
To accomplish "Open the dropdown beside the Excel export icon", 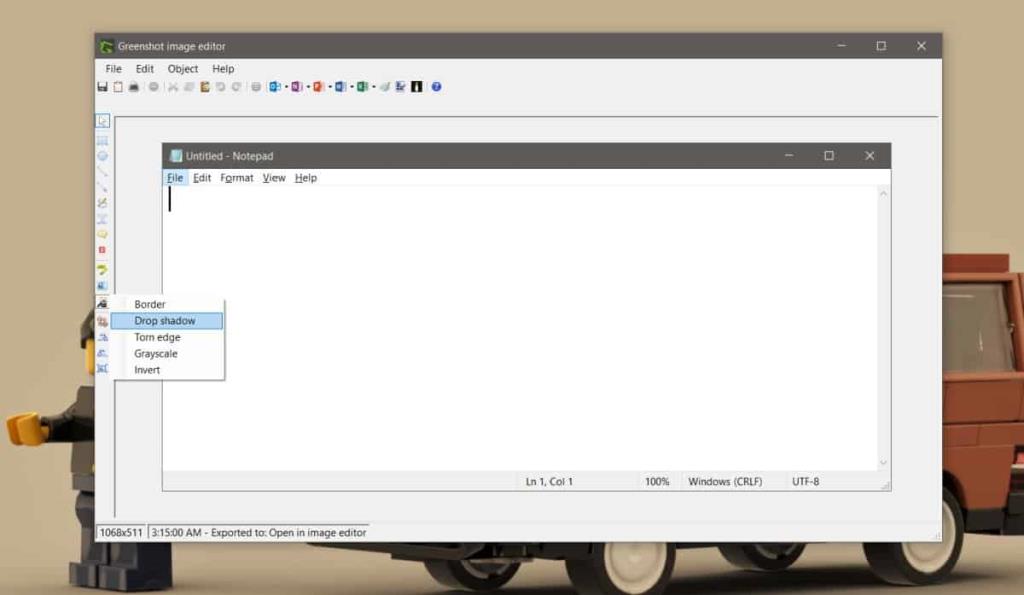I will point(374,86).
